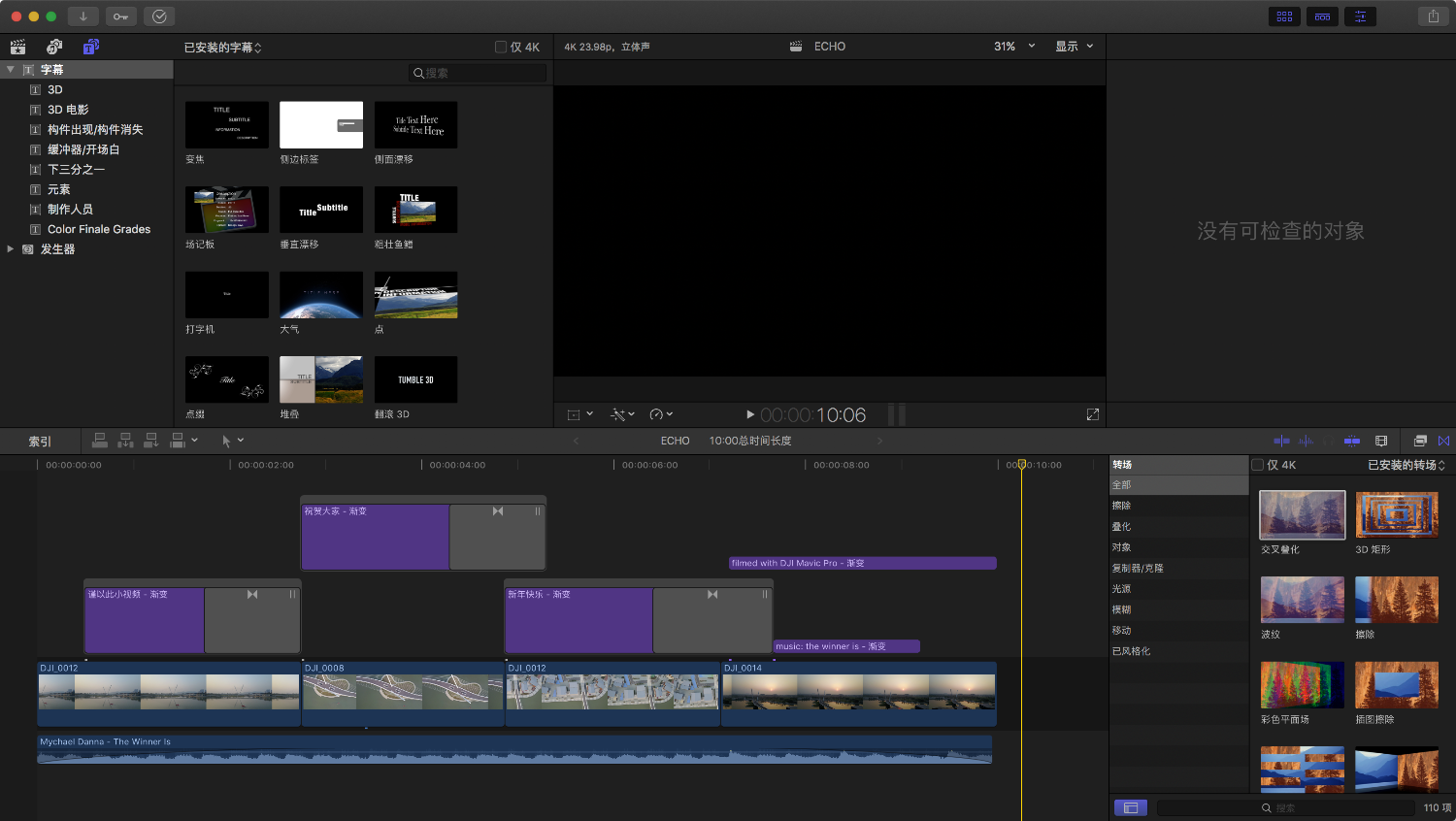Click the viewer timecode 10:06 display
Image resolution: width=1456 pixels, height=821 pixels.
point(812,415)
